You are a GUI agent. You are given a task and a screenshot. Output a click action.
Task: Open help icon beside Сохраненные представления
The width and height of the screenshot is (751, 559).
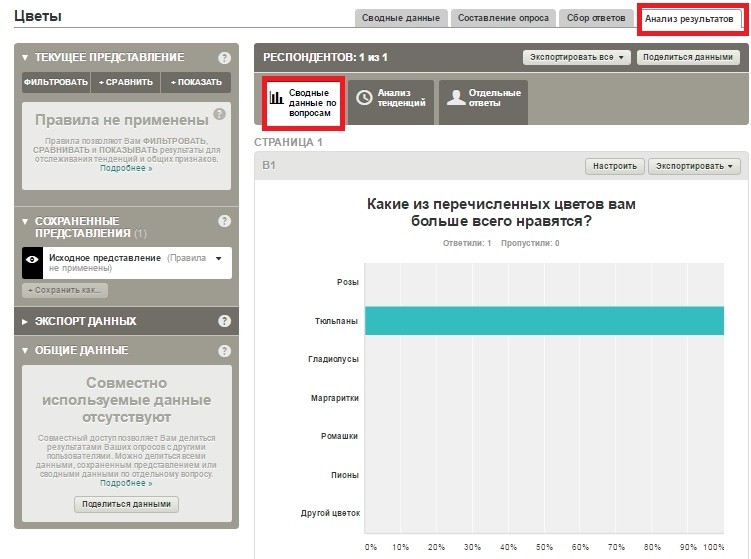point(224,221)
